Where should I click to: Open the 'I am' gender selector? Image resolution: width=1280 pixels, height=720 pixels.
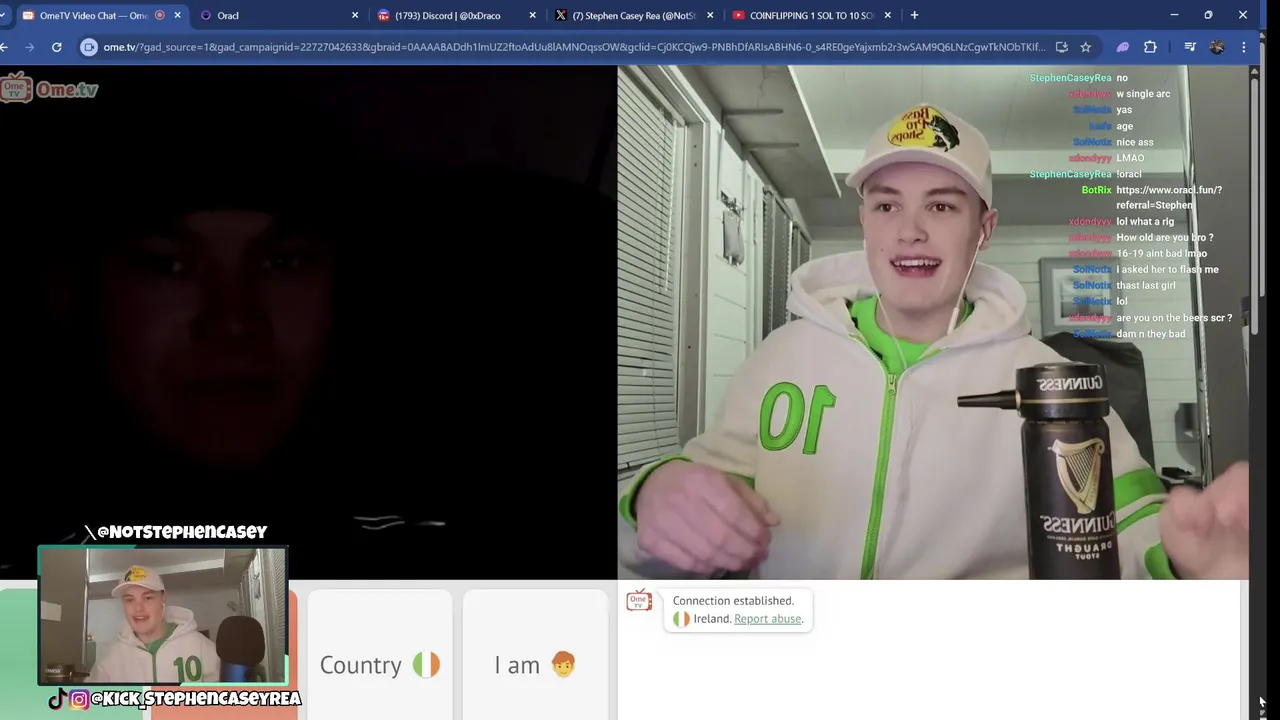coord(535,654)
